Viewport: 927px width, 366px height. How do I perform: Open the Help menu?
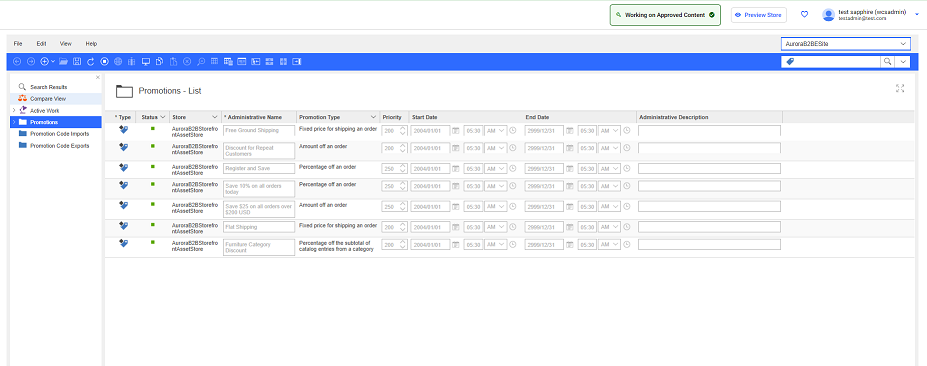click(x=91, y=44)
